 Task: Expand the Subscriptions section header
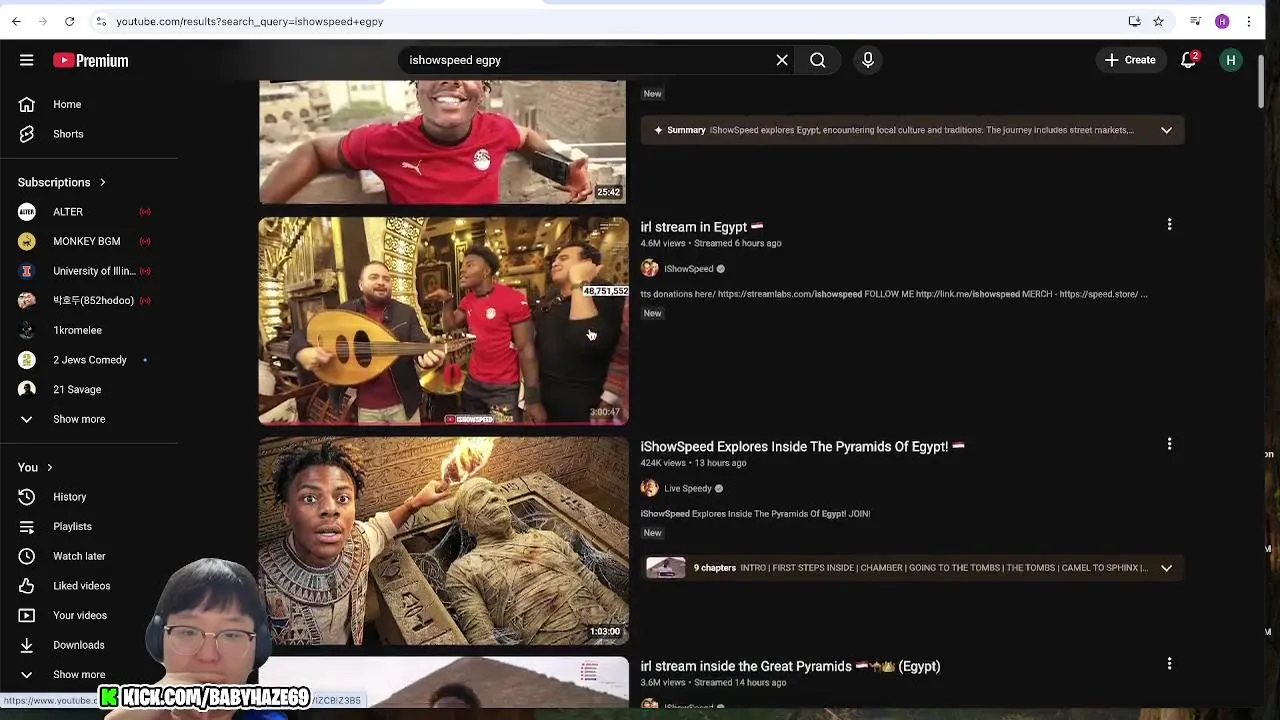click(x=62, y=182)
